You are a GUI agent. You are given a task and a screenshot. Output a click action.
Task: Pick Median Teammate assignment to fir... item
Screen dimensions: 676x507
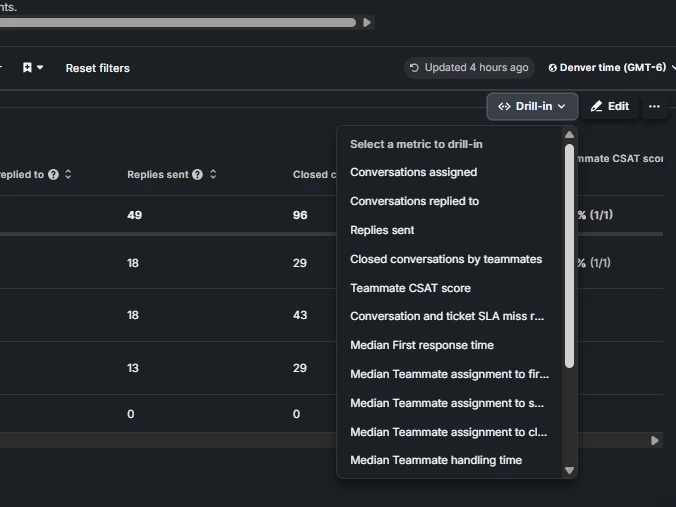(450, 374)
